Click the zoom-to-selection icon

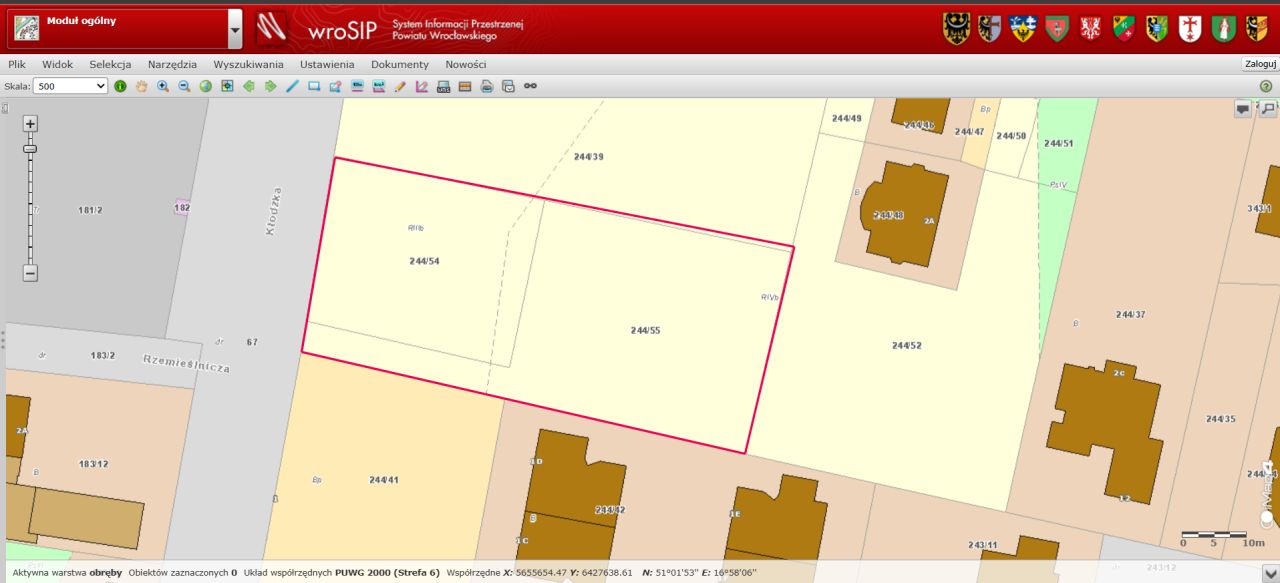point(227,86)
